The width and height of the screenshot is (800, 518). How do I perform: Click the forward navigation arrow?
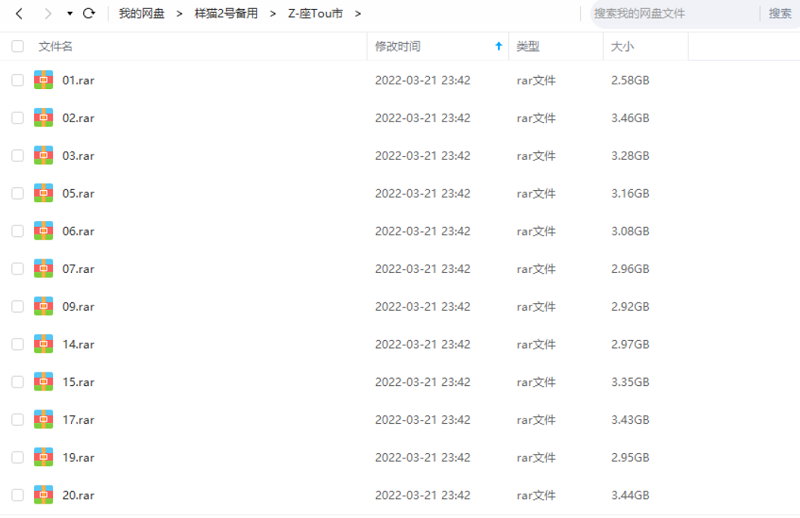point(46,14)
